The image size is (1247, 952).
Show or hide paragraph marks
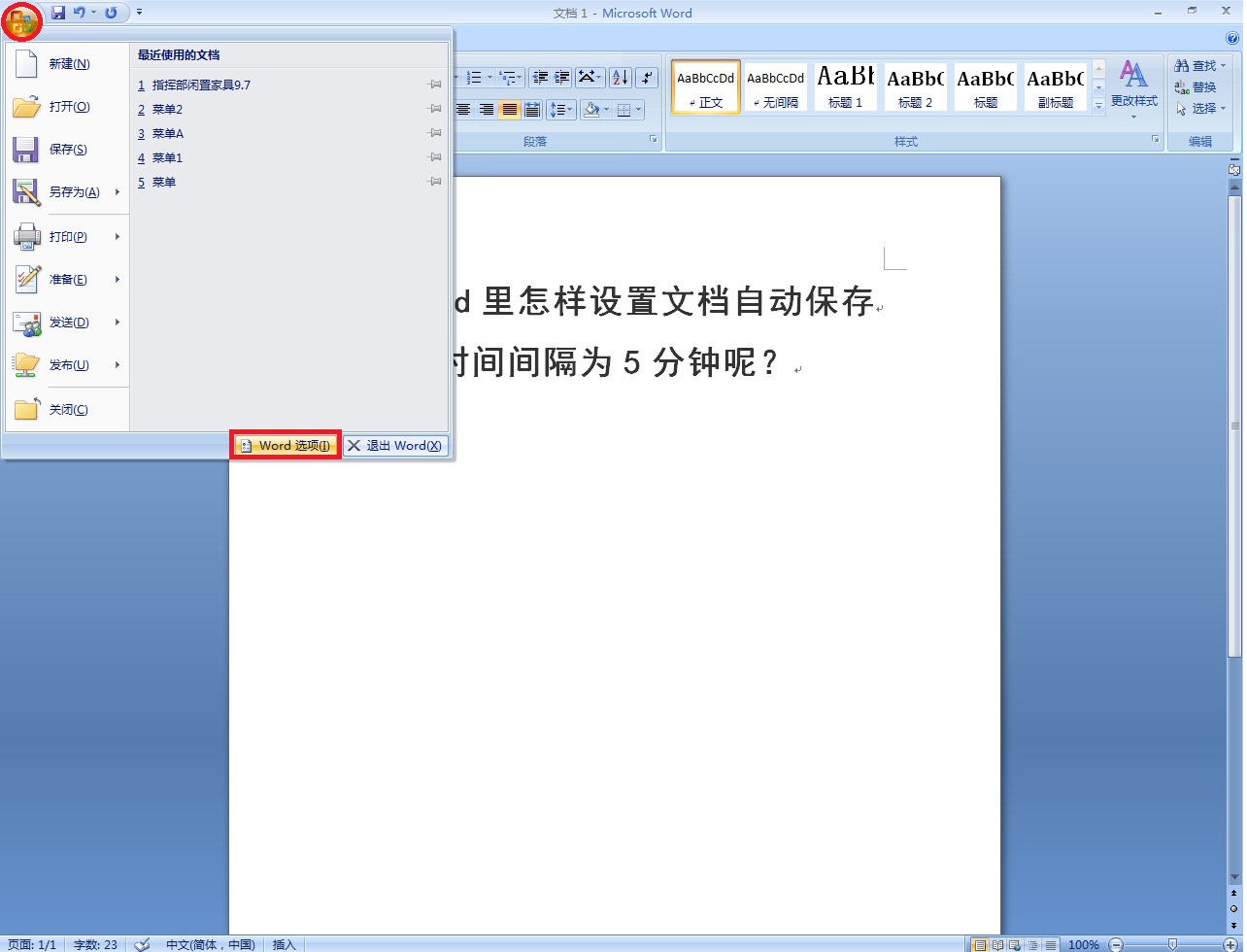click(648, 78)
